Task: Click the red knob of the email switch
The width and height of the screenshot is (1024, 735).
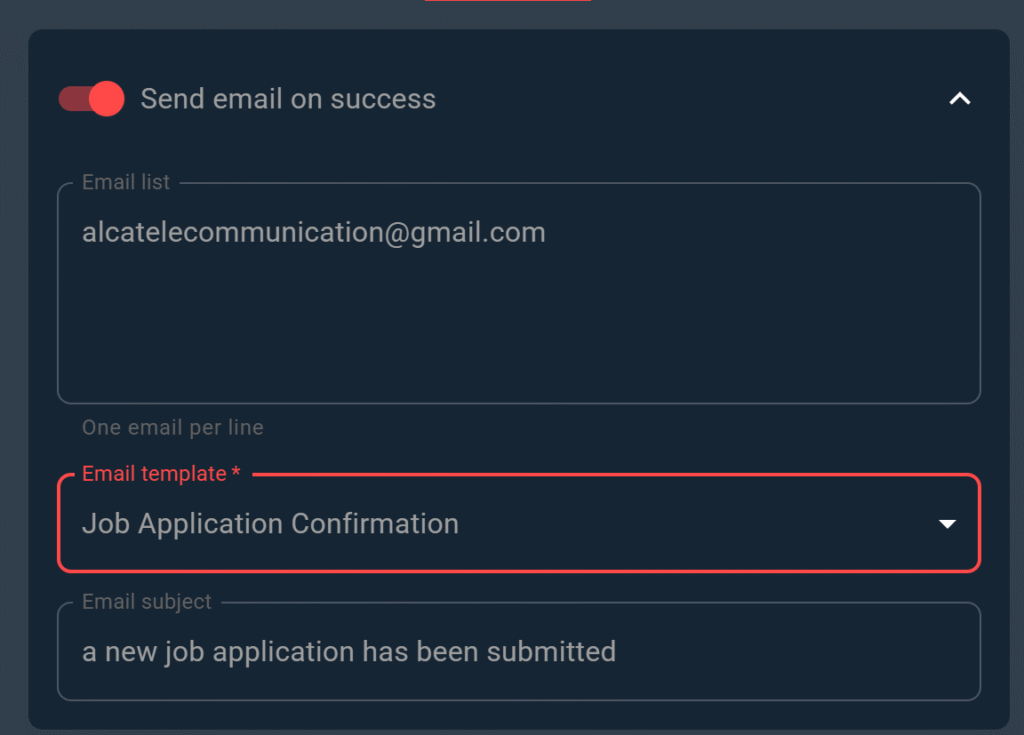Action: pyautogui.click(x=106, y=99)
